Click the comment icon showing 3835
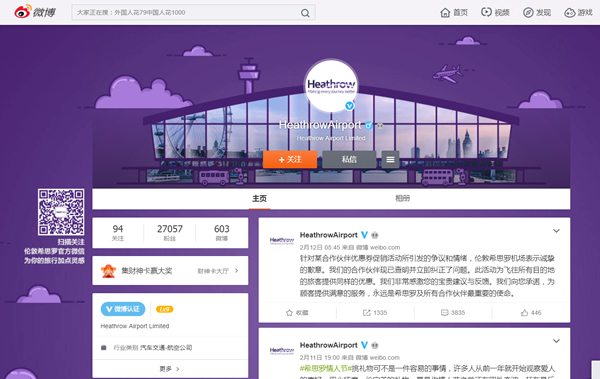The image size is (600, 379). click(444, 313)
